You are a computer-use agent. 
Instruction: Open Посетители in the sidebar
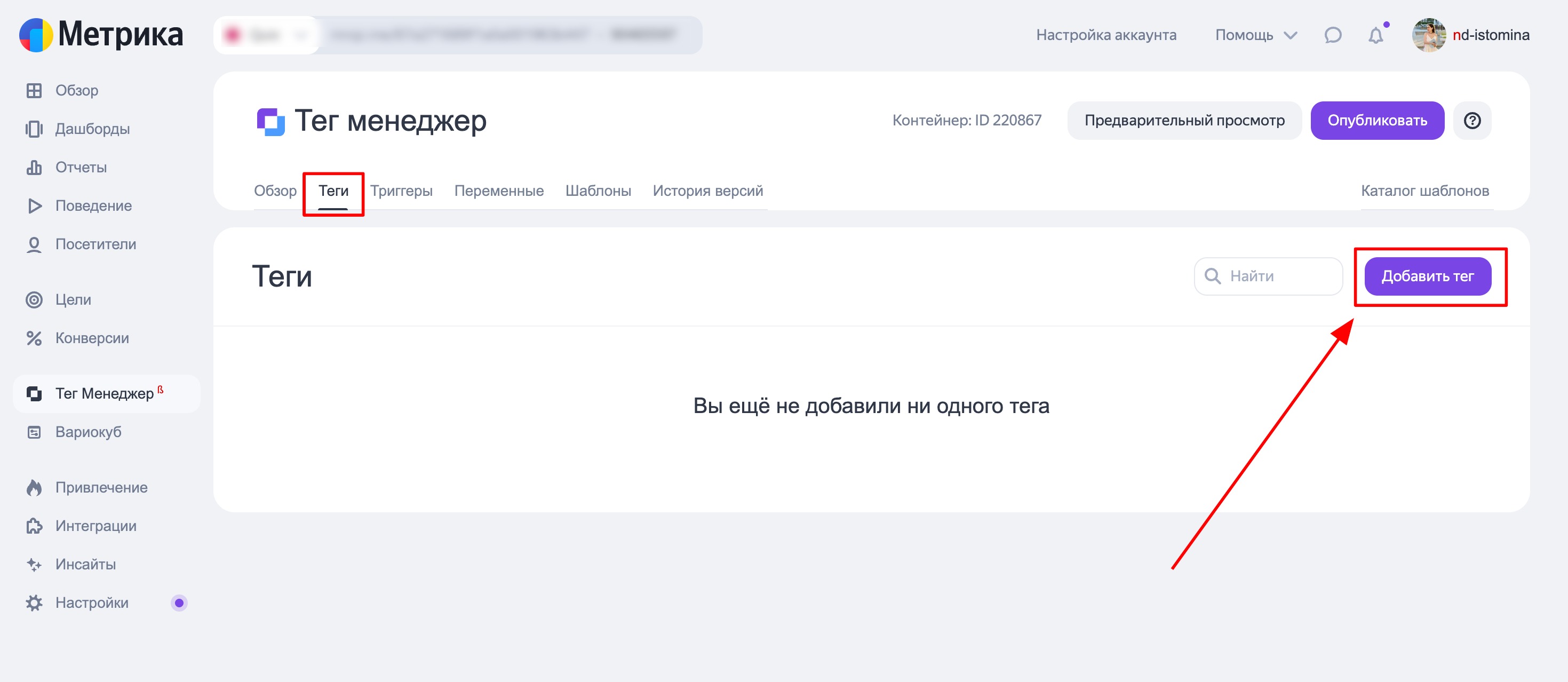107,244
